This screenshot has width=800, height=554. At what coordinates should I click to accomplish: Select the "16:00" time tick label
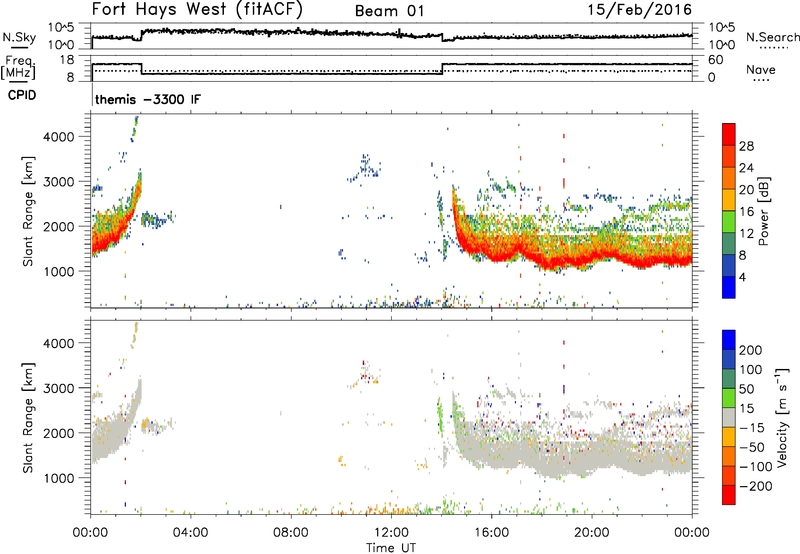coord(491,533)
